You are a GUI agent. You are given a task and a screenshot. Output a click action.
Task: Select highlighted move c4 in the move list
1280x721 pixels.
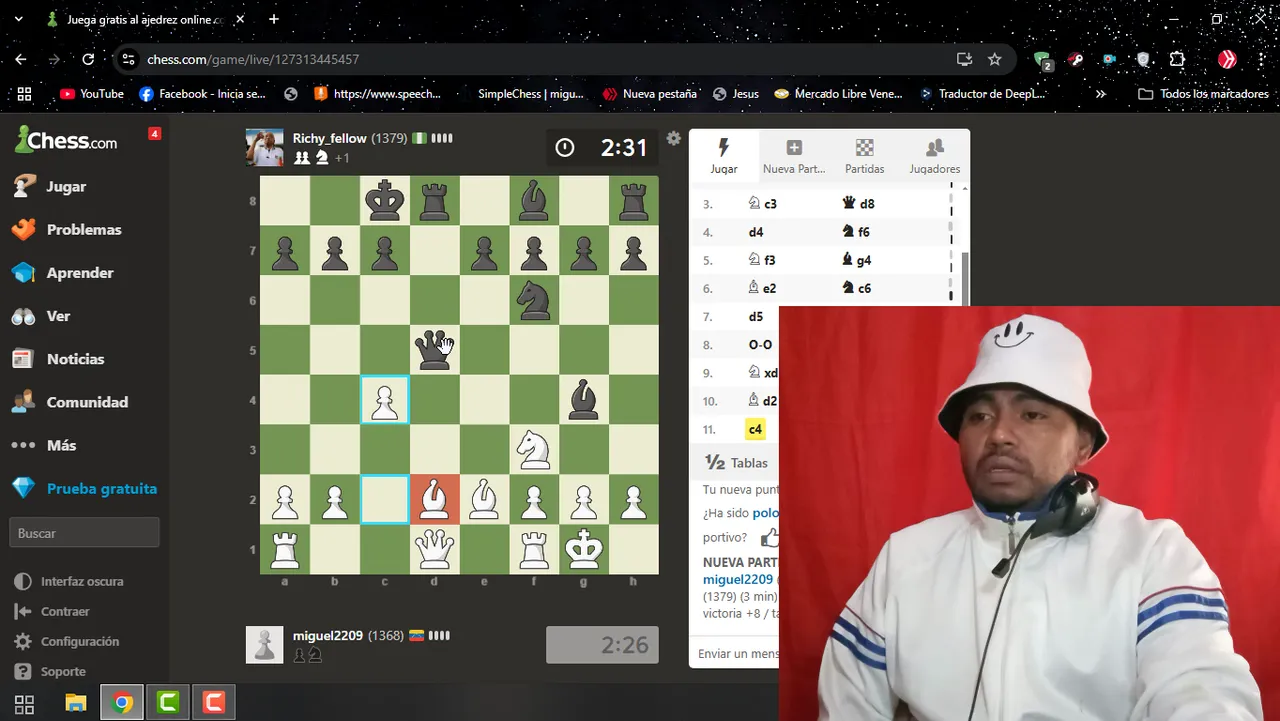(755, 429)
